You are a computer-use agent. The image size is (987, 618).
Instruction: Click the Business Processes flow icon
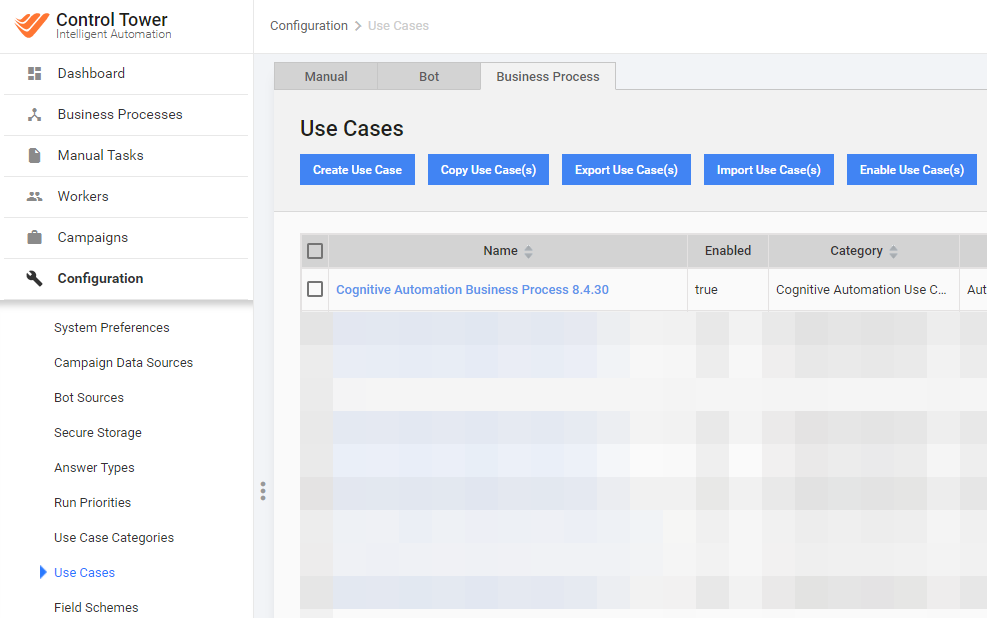(x=35, y=115)
